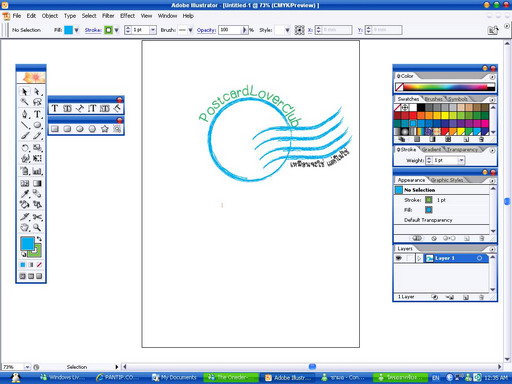
Task: Expand Layer 1 disclosure triangle
Action: coord(419,258)
